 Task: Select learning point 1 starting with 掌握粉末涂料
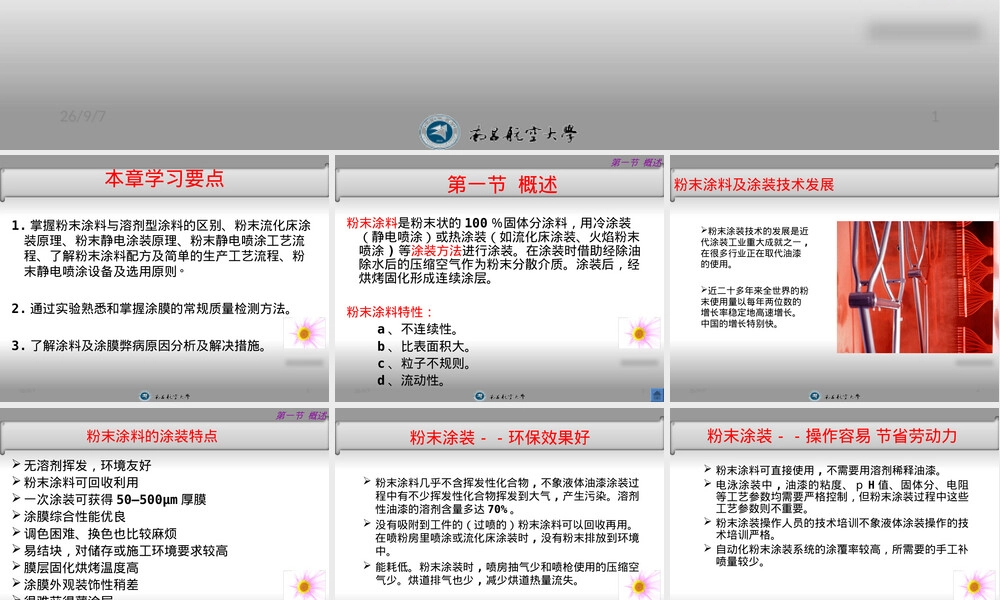point(161,248)
